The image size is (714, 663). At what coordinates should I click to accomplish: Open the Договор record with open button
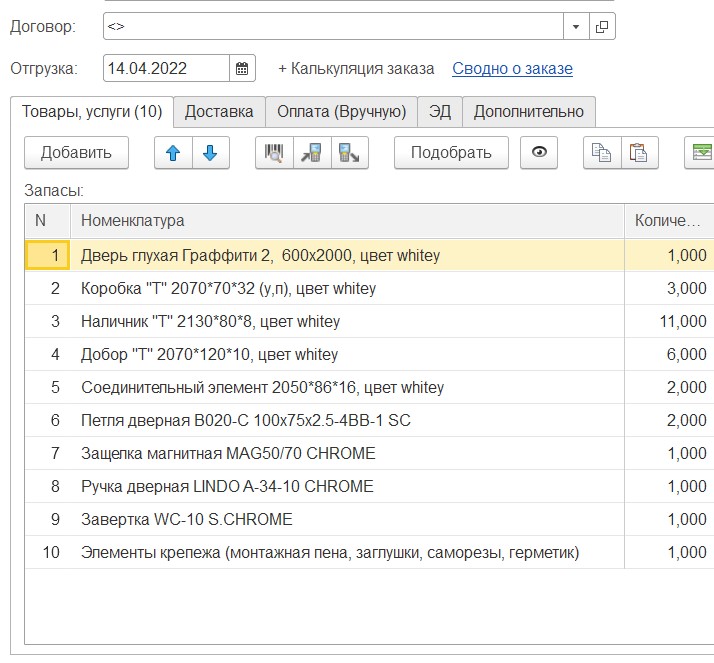[x=602, y=27]
